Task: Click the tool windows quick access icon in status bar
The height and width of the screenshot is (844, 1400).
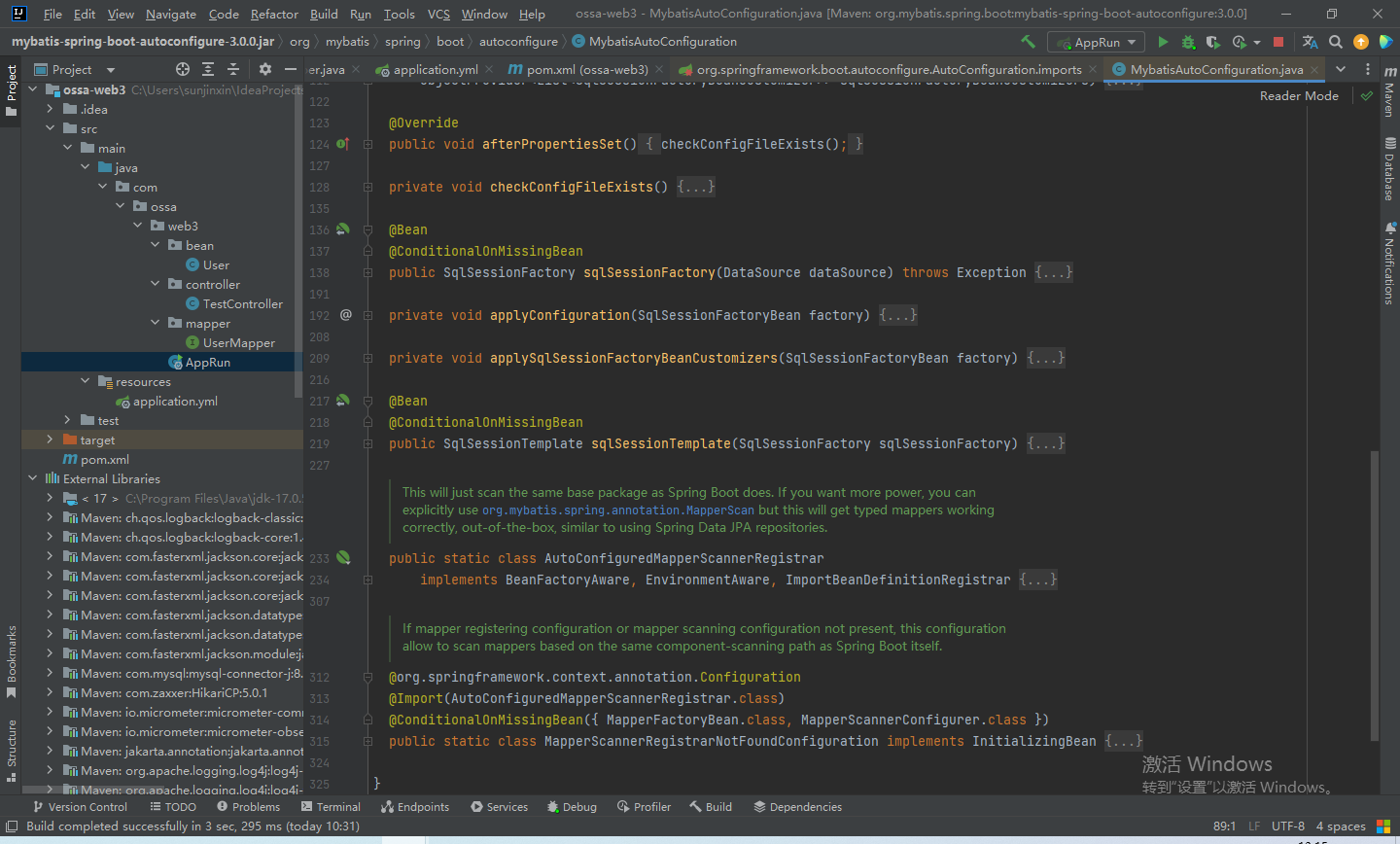Action: pos(12,826)
